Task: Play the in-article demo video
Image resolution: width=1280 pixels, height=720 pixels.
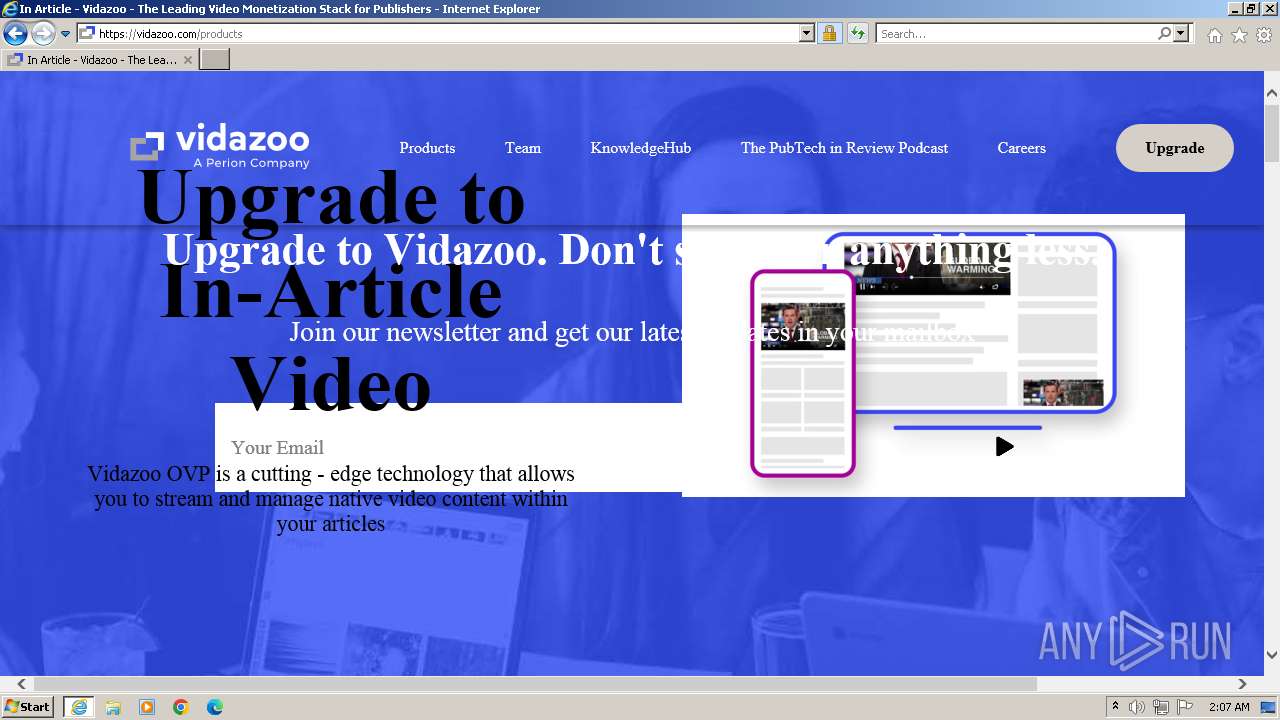Action: [1005, 447]
